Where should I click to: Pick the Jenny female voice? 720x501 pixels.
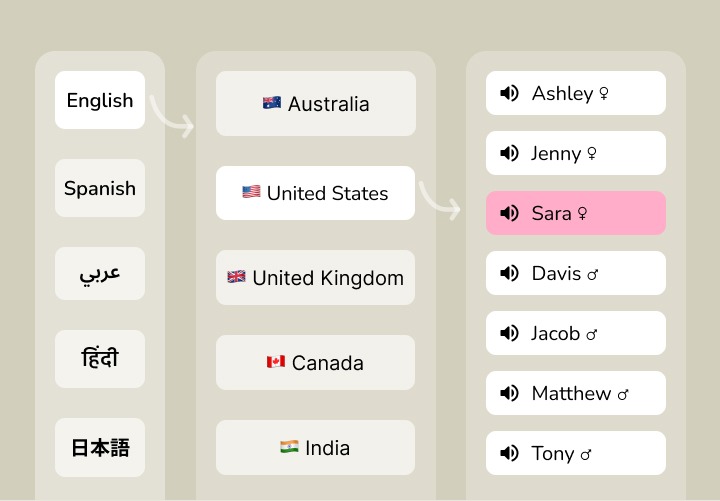[x=576, y=153]
